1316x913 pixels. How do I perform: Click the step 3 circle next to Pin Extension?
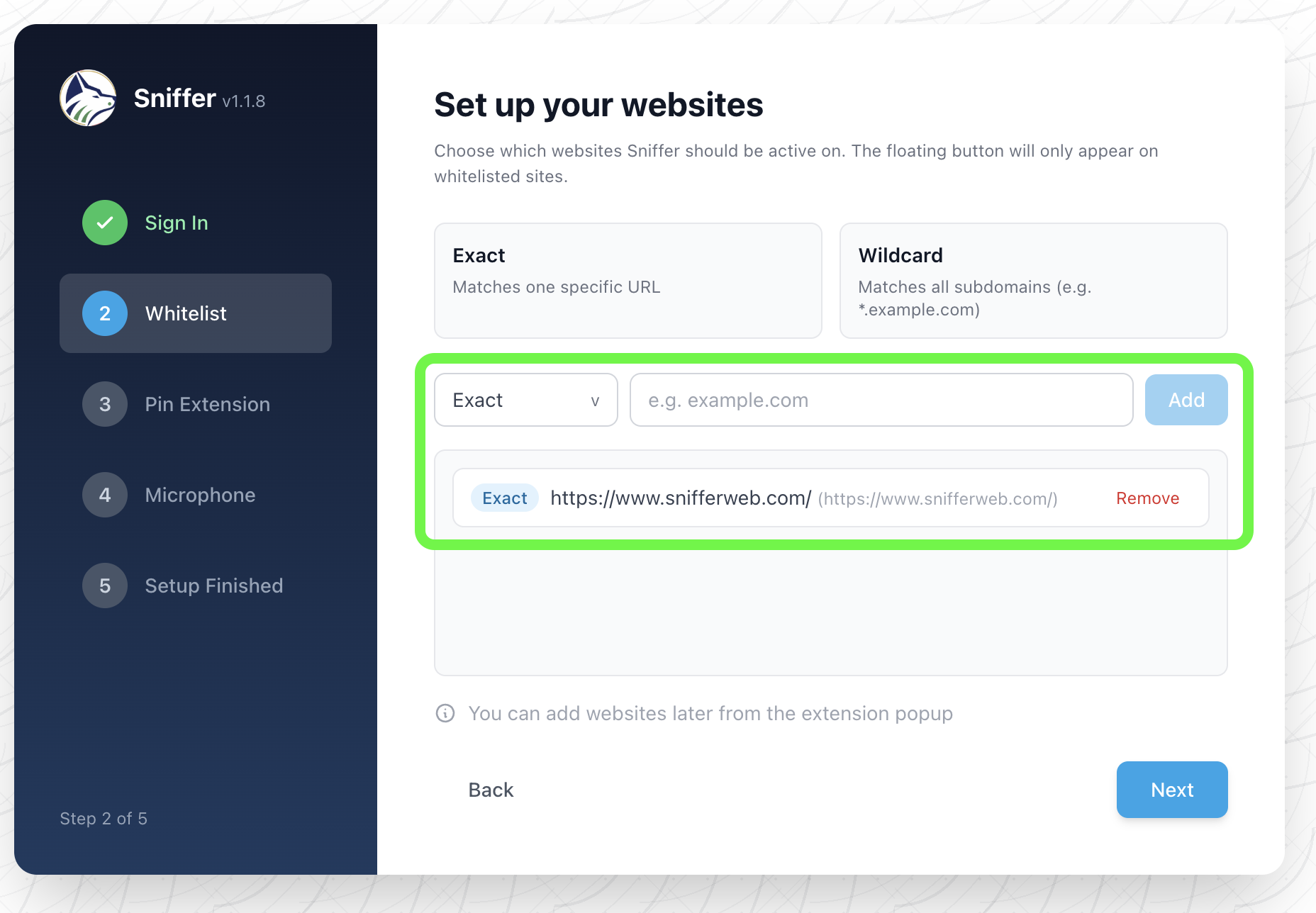(x=104, y=404)
